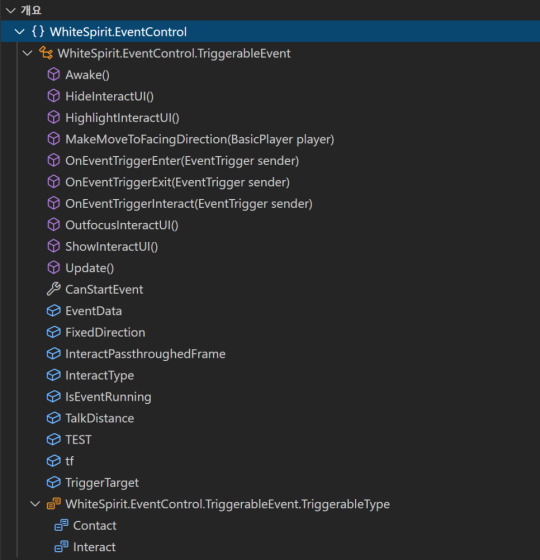Viewport: 540px width, 560px height.
Task: Click the field icon beside TalkDistance
Action: pos(54,418)
